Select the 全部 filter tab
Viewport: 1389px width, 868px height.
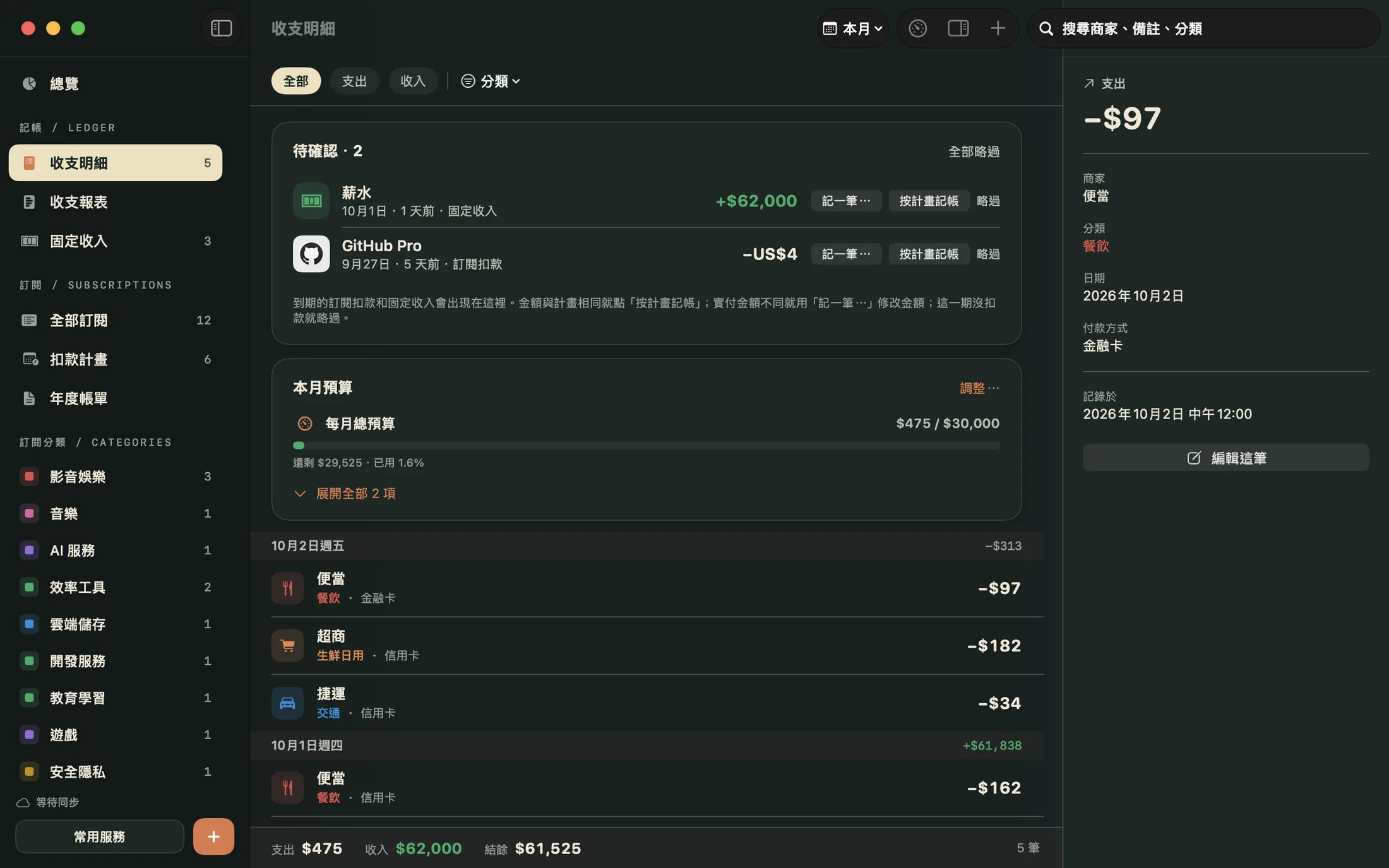click(296, 81)
